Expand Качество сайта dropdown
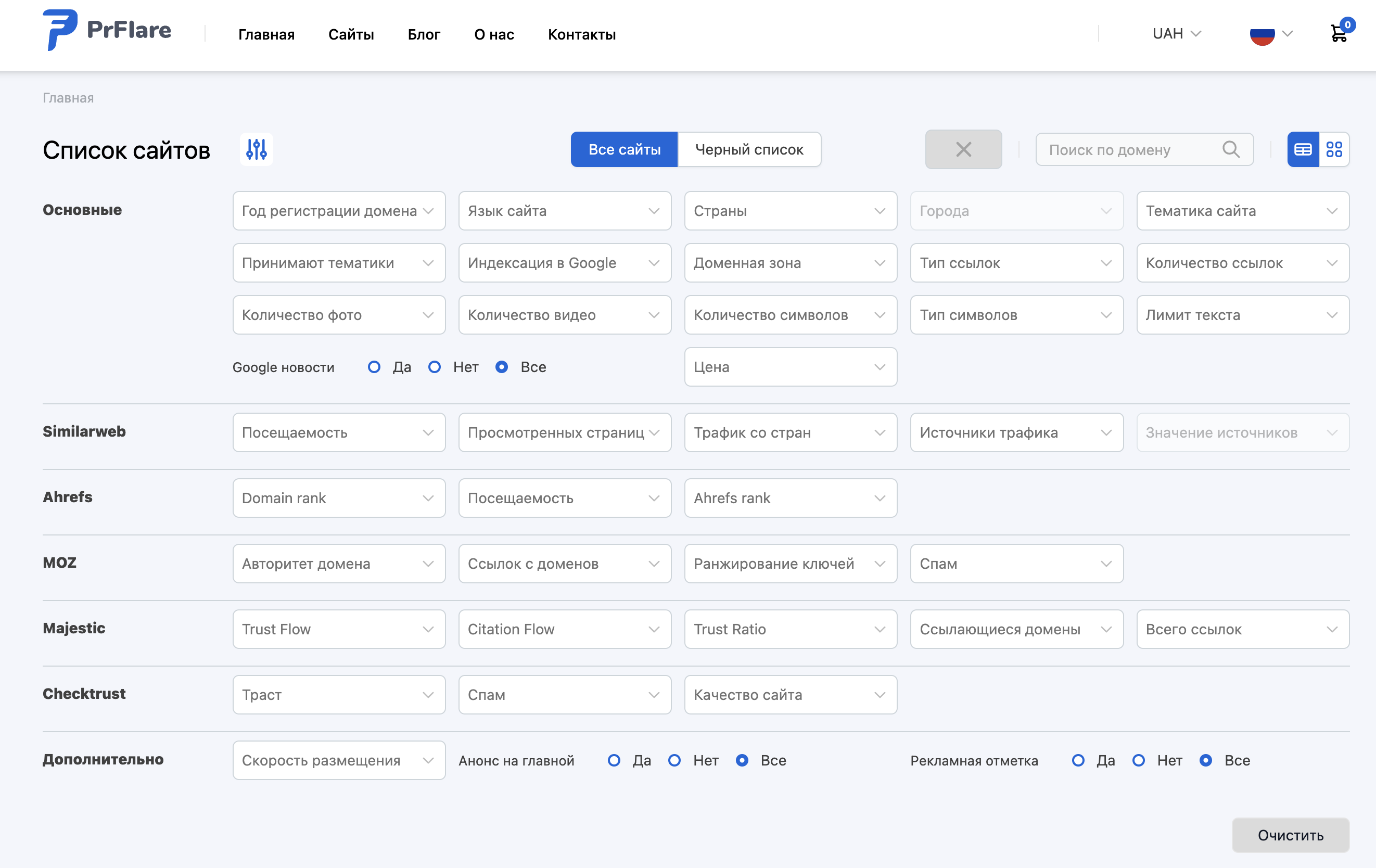Screen dimensions: 1376x868 [791, 694]
